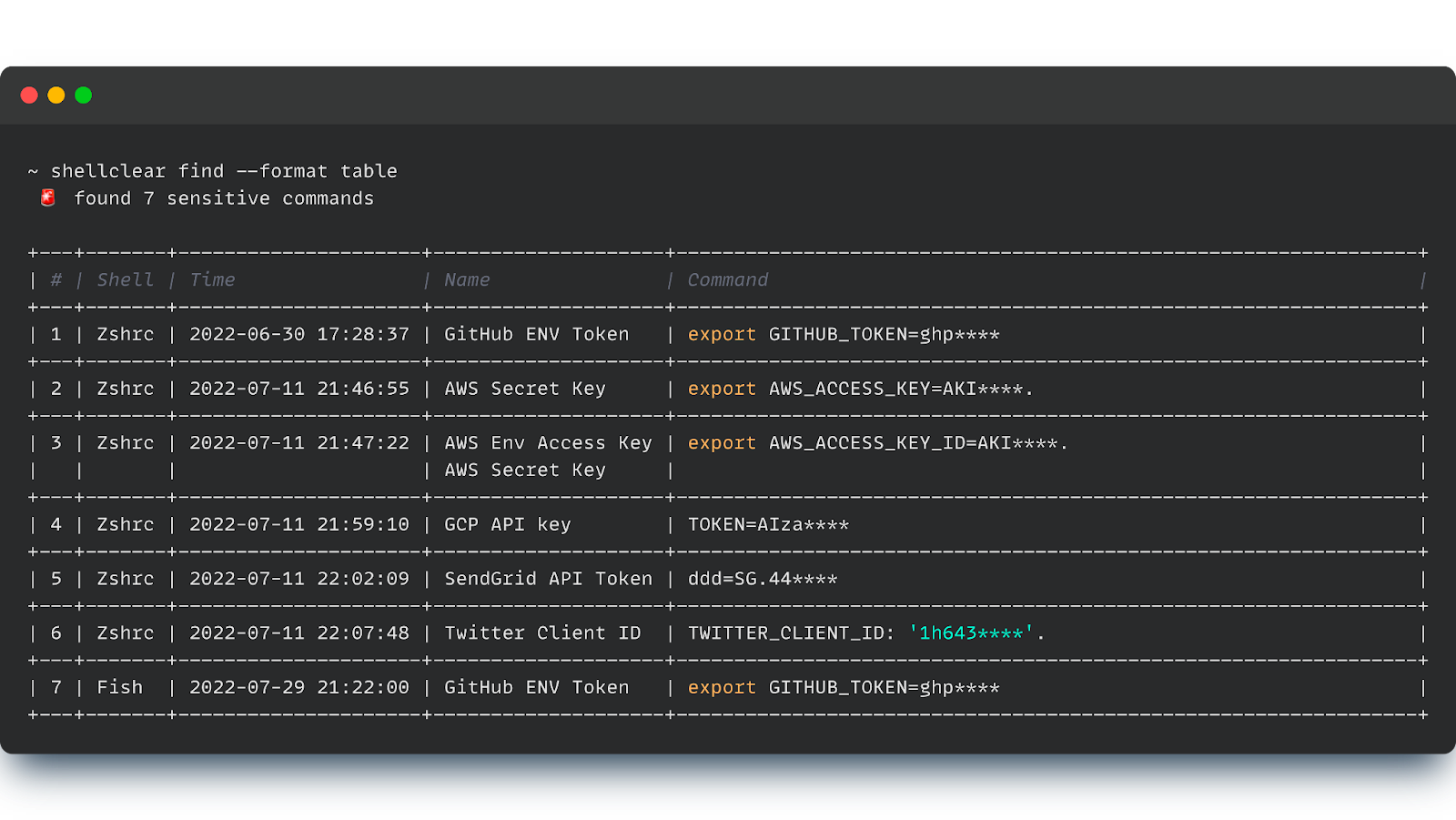Select the found 7 sensitive commands message

224,197
